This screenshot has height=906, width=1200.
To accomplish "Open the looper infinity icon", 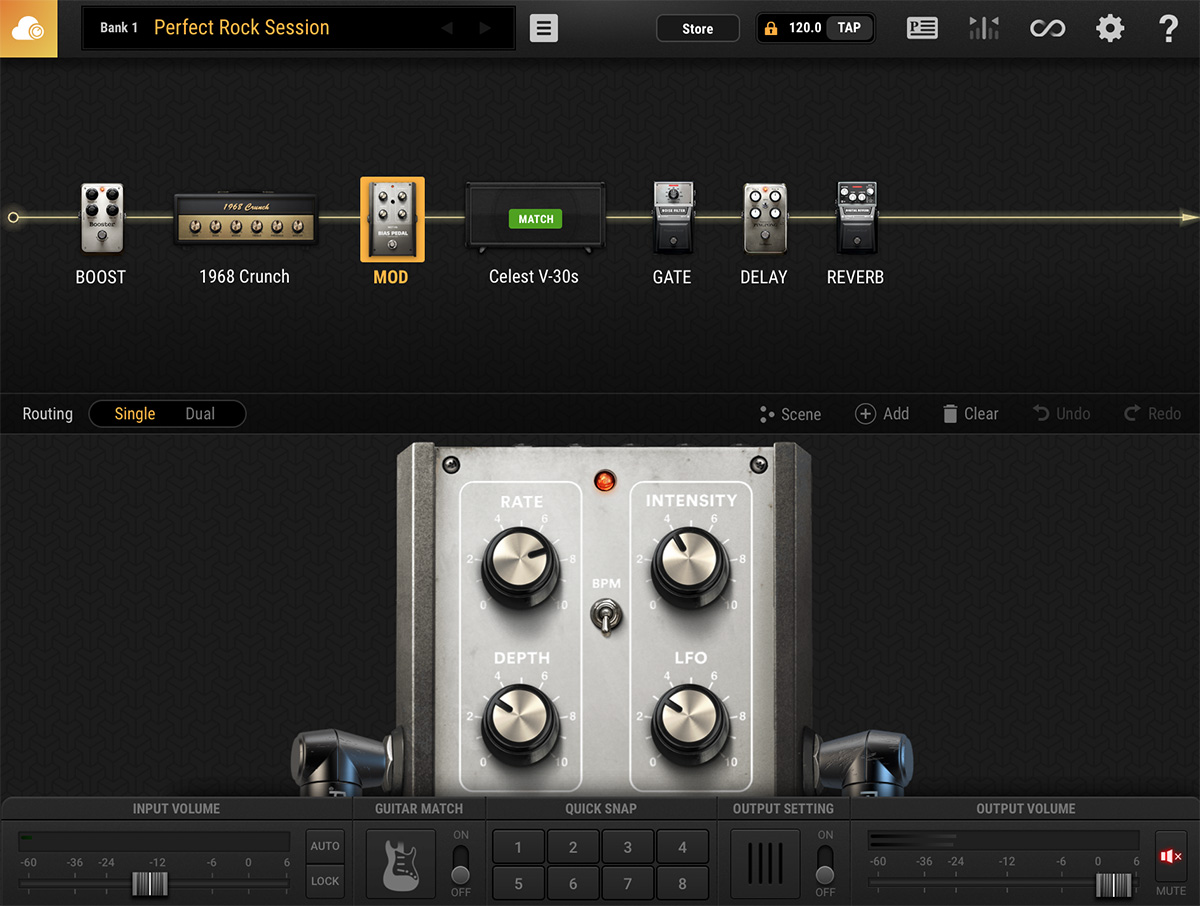I will tap(1047, 28).
